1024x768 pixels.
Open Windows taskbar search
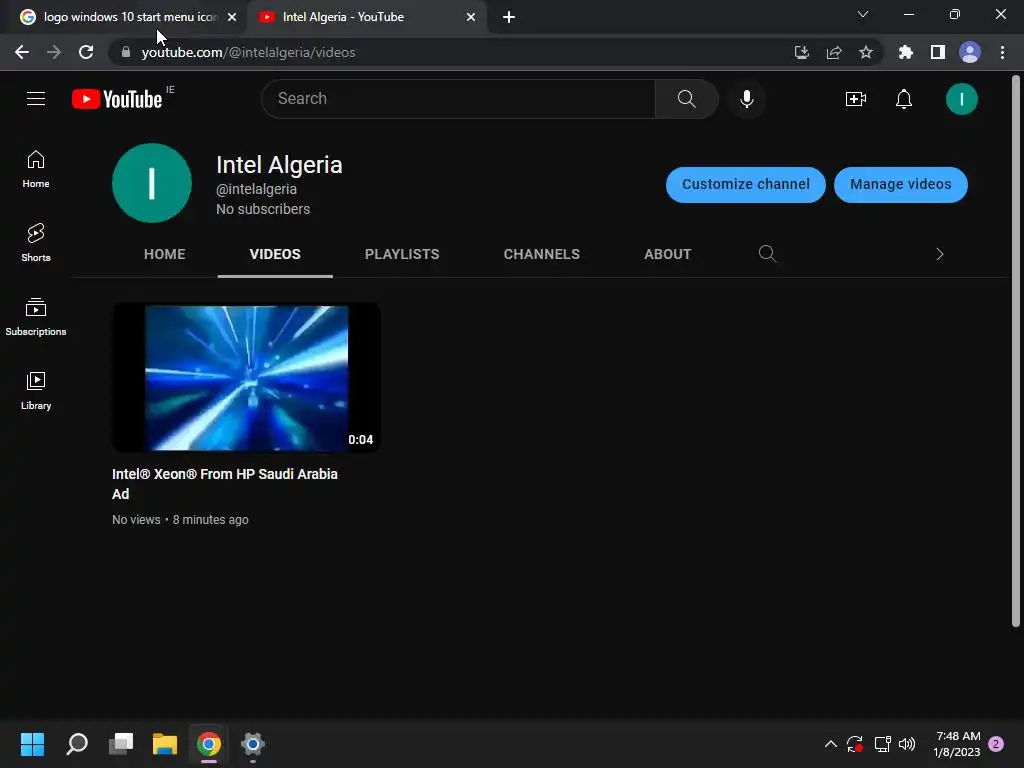(77, 744)
